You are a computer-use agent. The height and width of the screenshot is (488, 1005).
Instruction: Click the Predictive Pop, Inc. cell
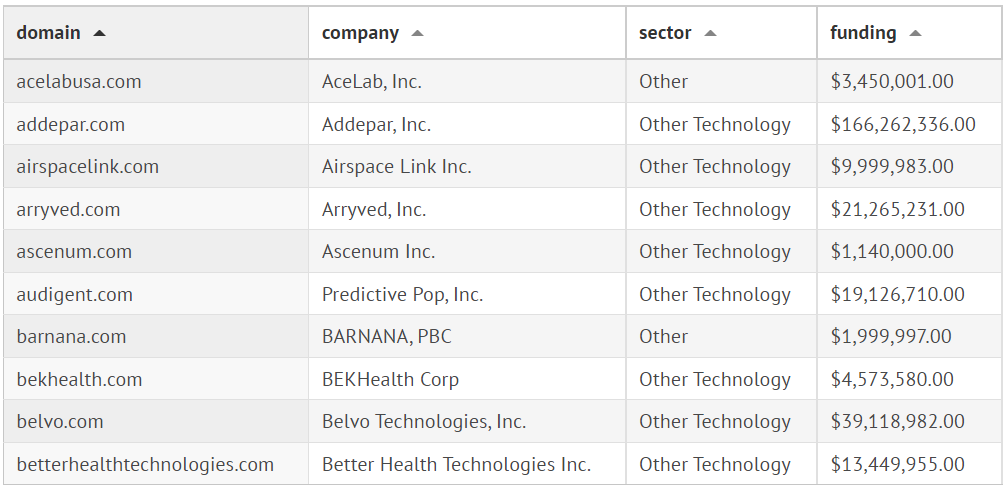pyautogui.click(x=402, y=295)
